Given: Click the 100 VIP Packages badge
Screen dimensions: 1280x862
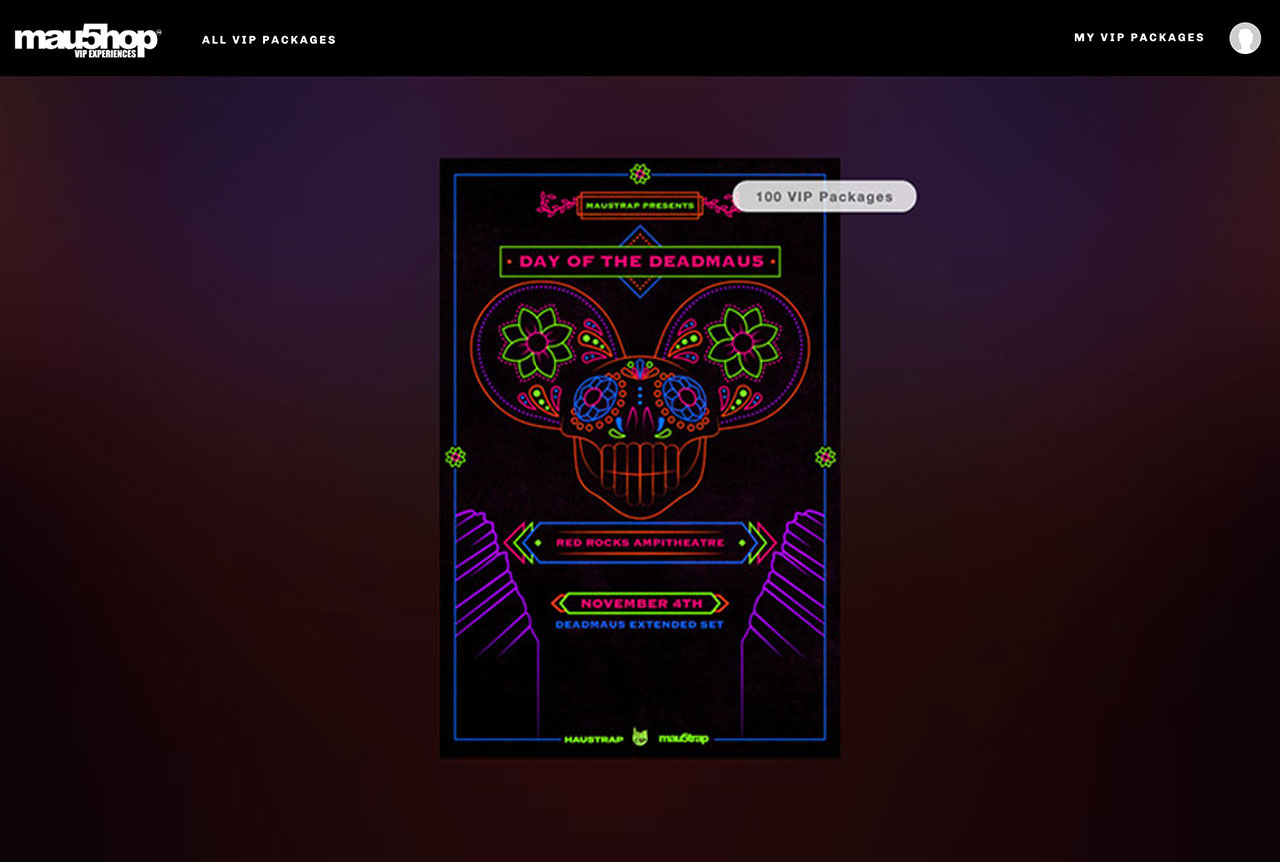Looking at the screenshot, I should (824, 196).
